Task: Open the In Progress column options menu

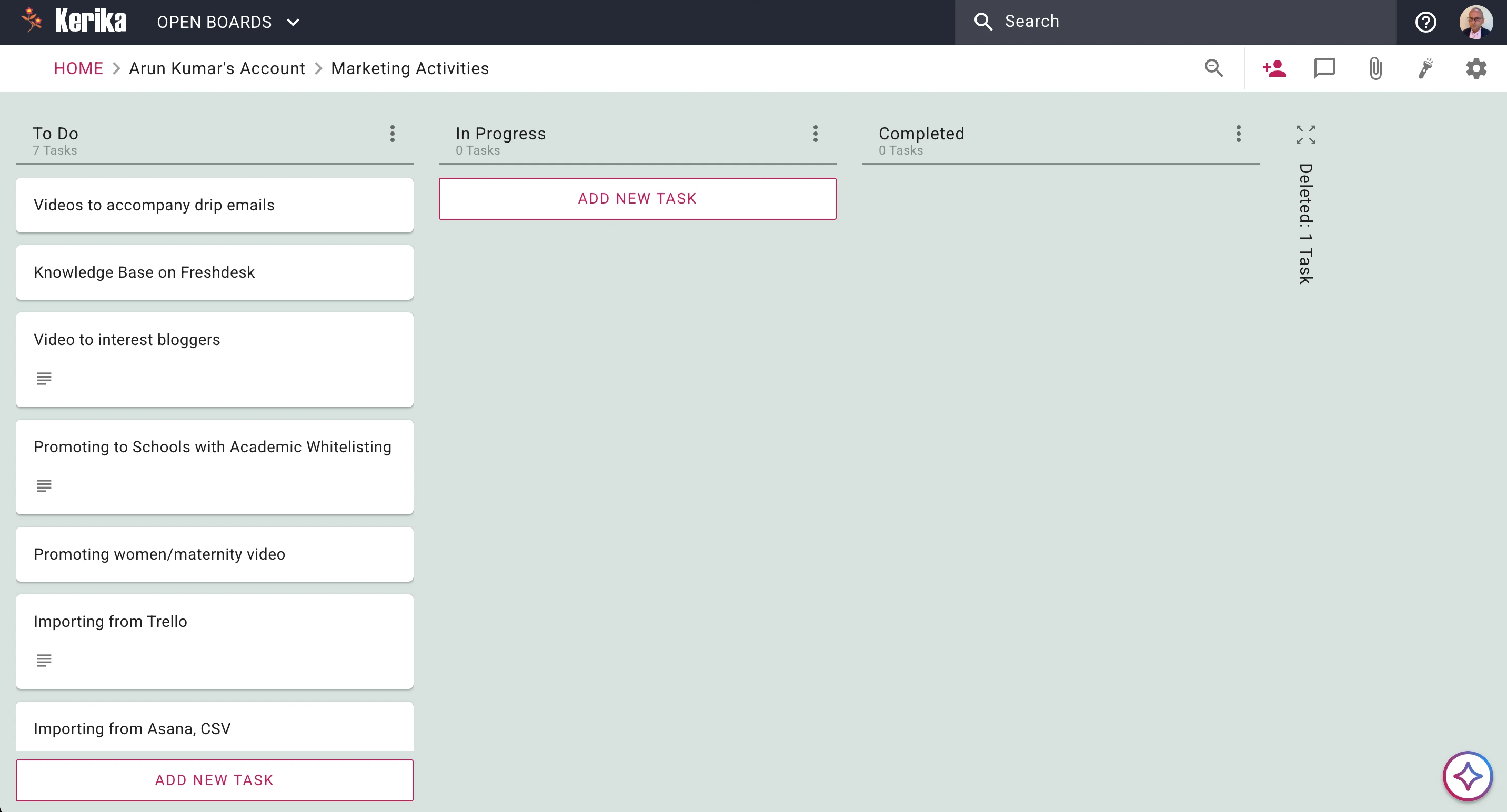Action: tap(816, 134)
